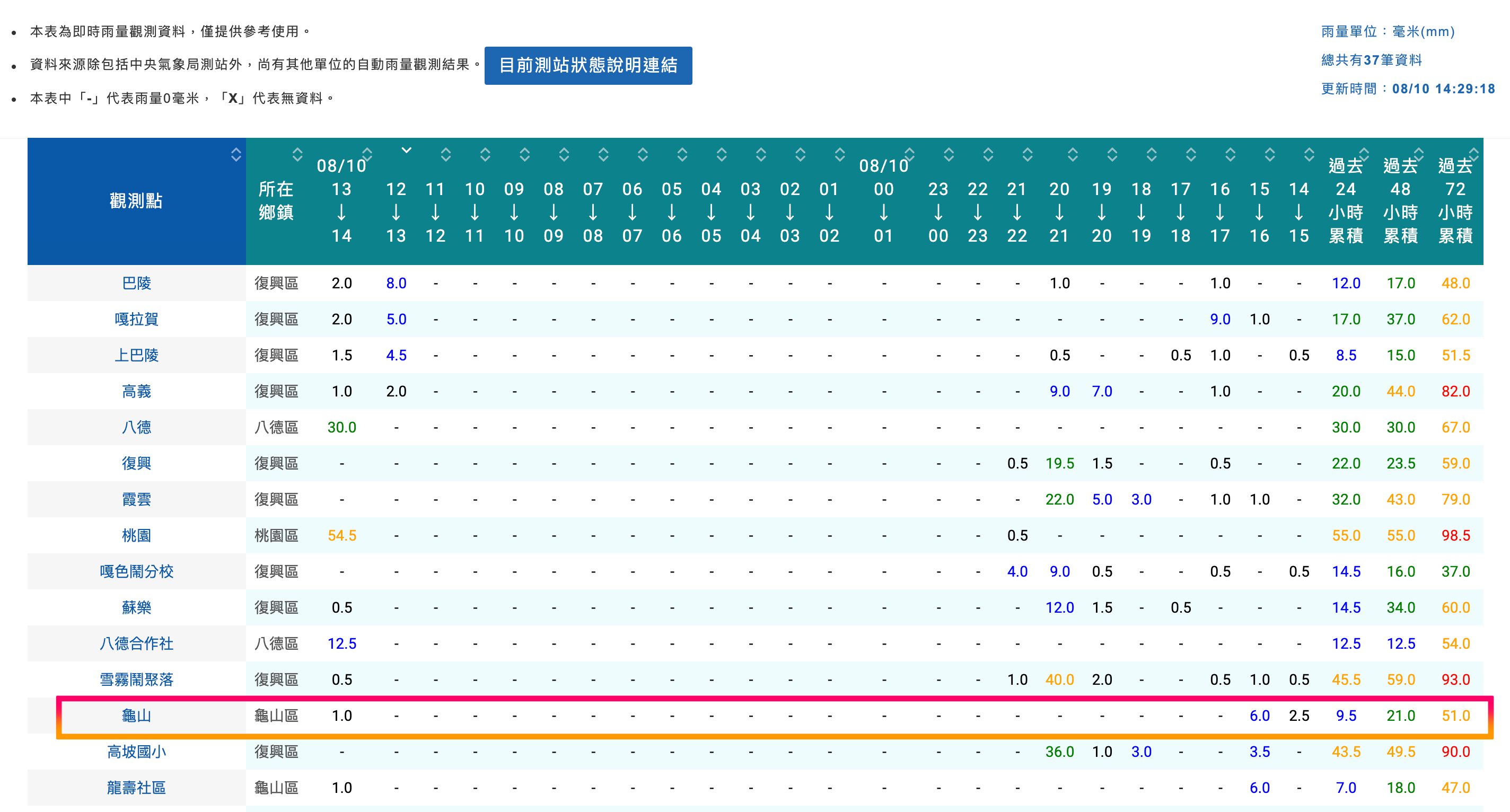1510x812 pixels.
Task: Click the 19.5 value in 復興 row
Action: [1059, 463]
